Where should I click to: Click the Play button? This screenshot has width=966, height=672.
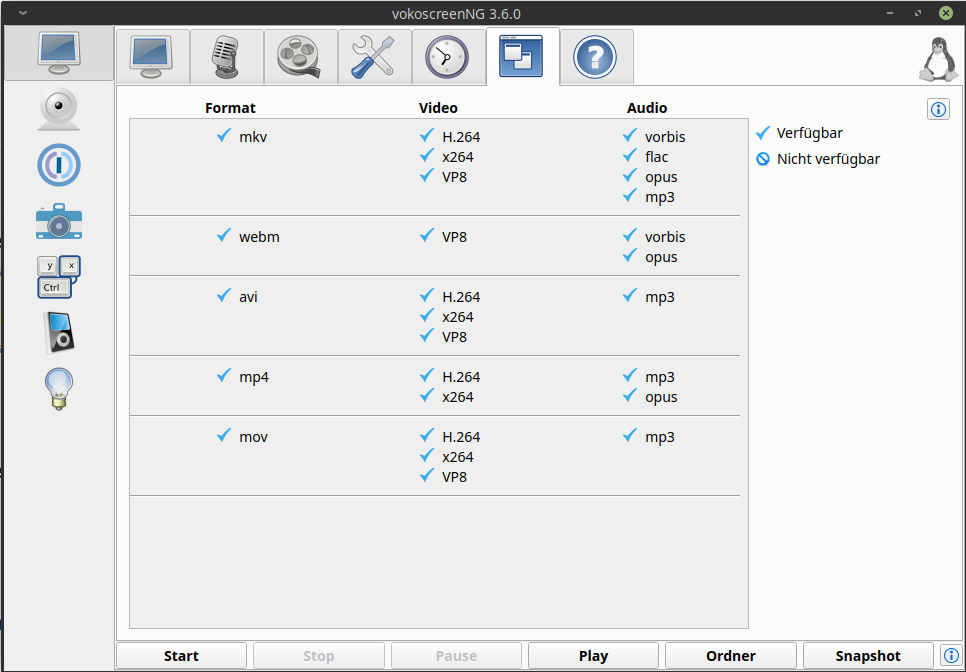coord(593,656)
